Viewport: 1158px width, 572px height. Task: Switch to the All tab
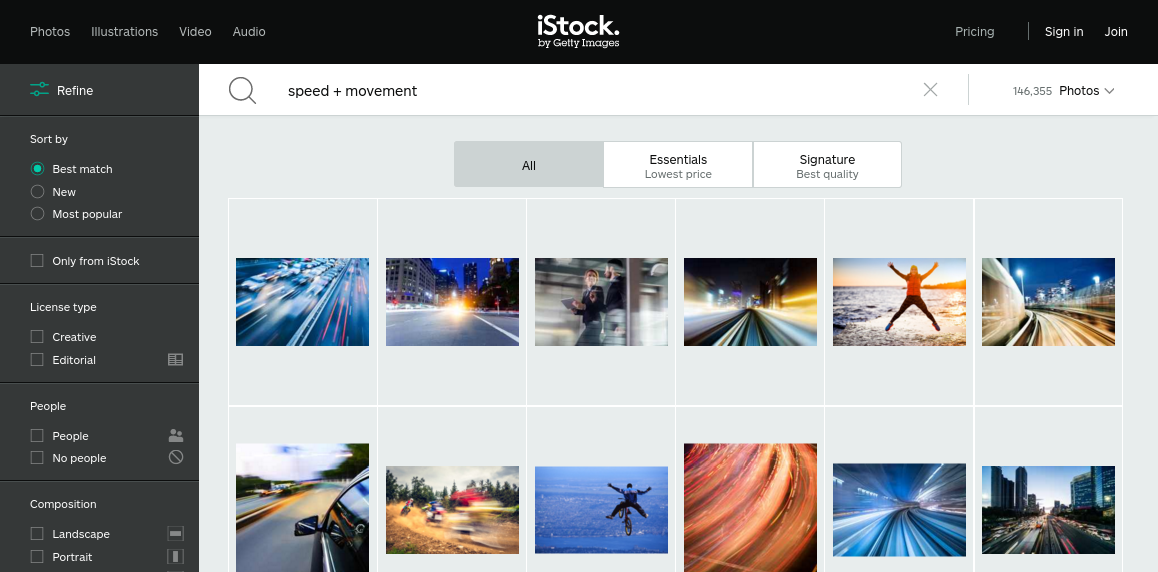pyautogui.click(x=529, y=165)
